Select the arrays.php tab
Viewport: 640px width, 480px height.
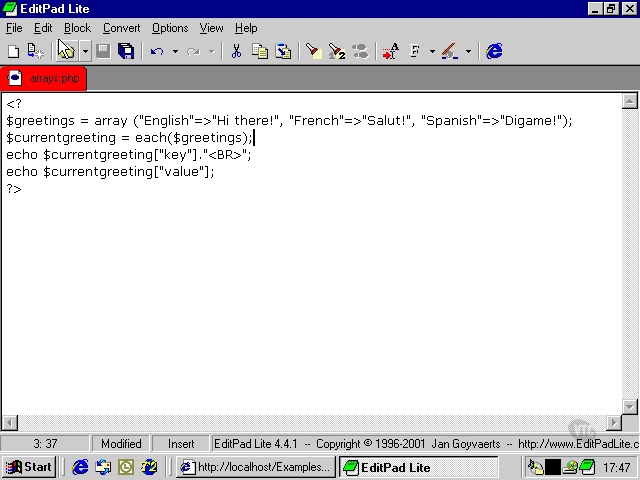click(x=44, y=78)
